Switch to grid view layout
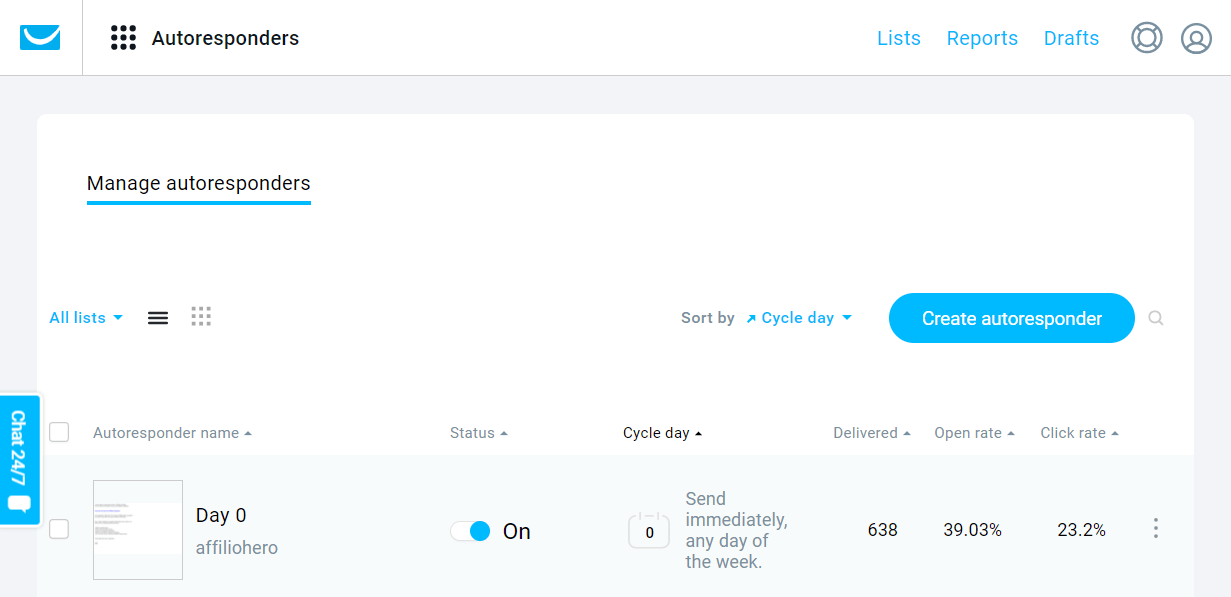This screenshot has height=597, width=1231. tap(201, 317)
